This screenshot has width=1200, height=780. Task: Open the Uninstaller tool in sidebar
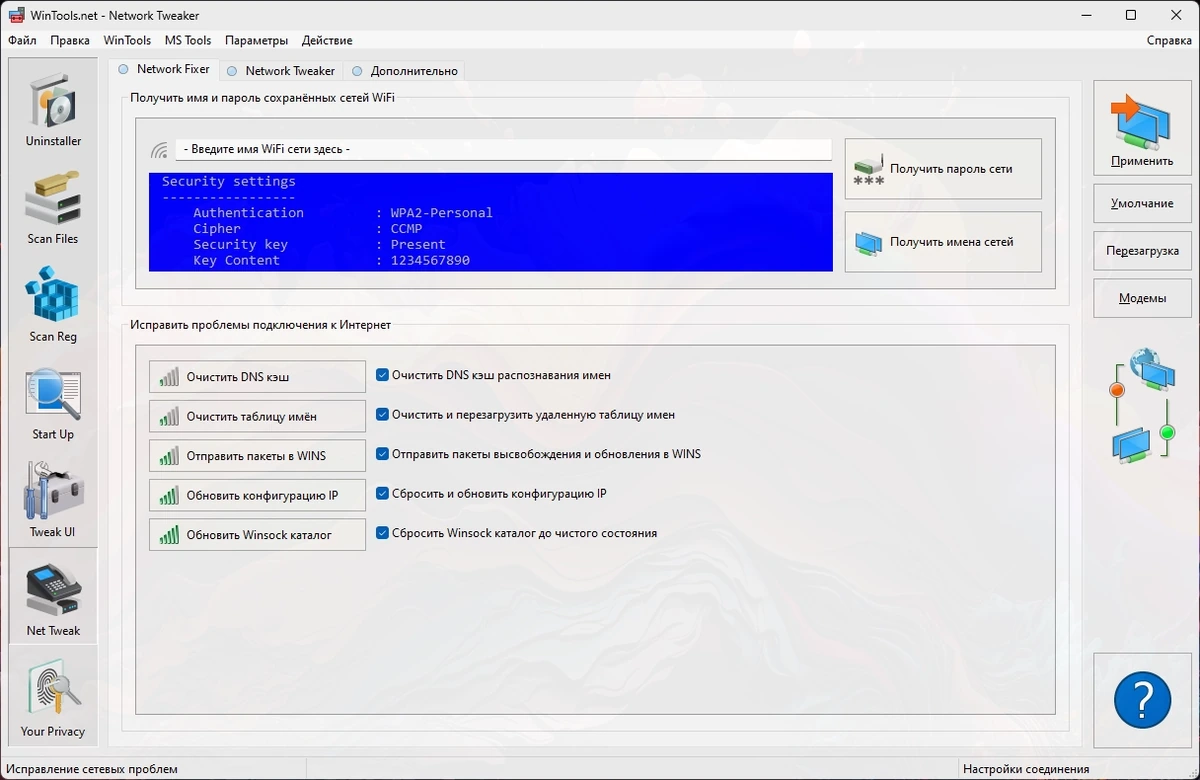click(x=53, y=108)
